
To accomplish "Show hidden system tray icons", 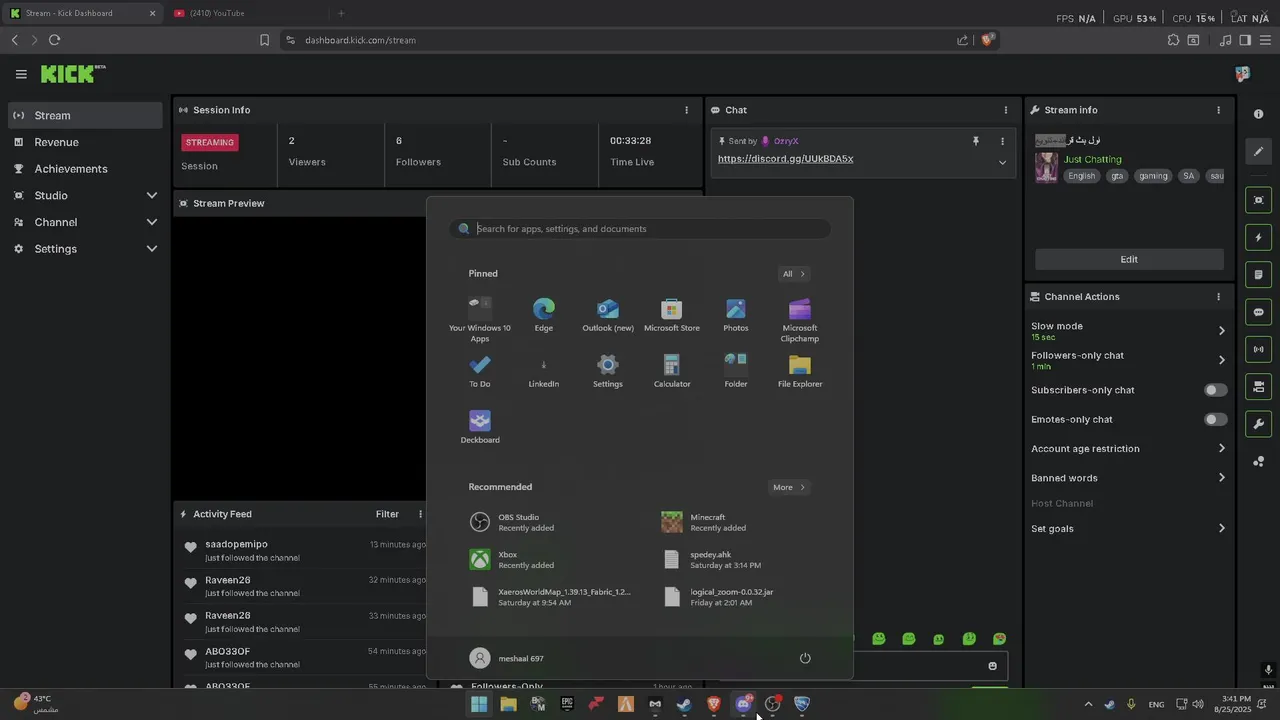I will [1088, 704].
